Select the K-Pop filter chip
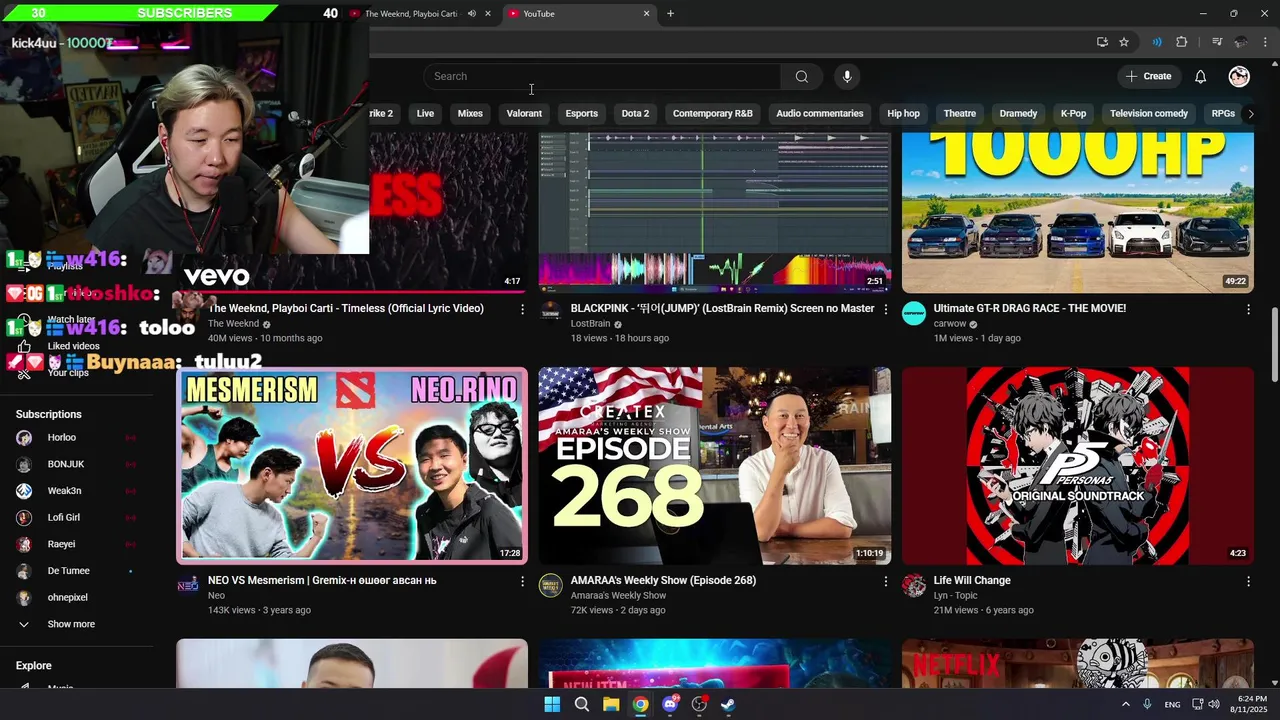1280x720 pixels. 1073,114
